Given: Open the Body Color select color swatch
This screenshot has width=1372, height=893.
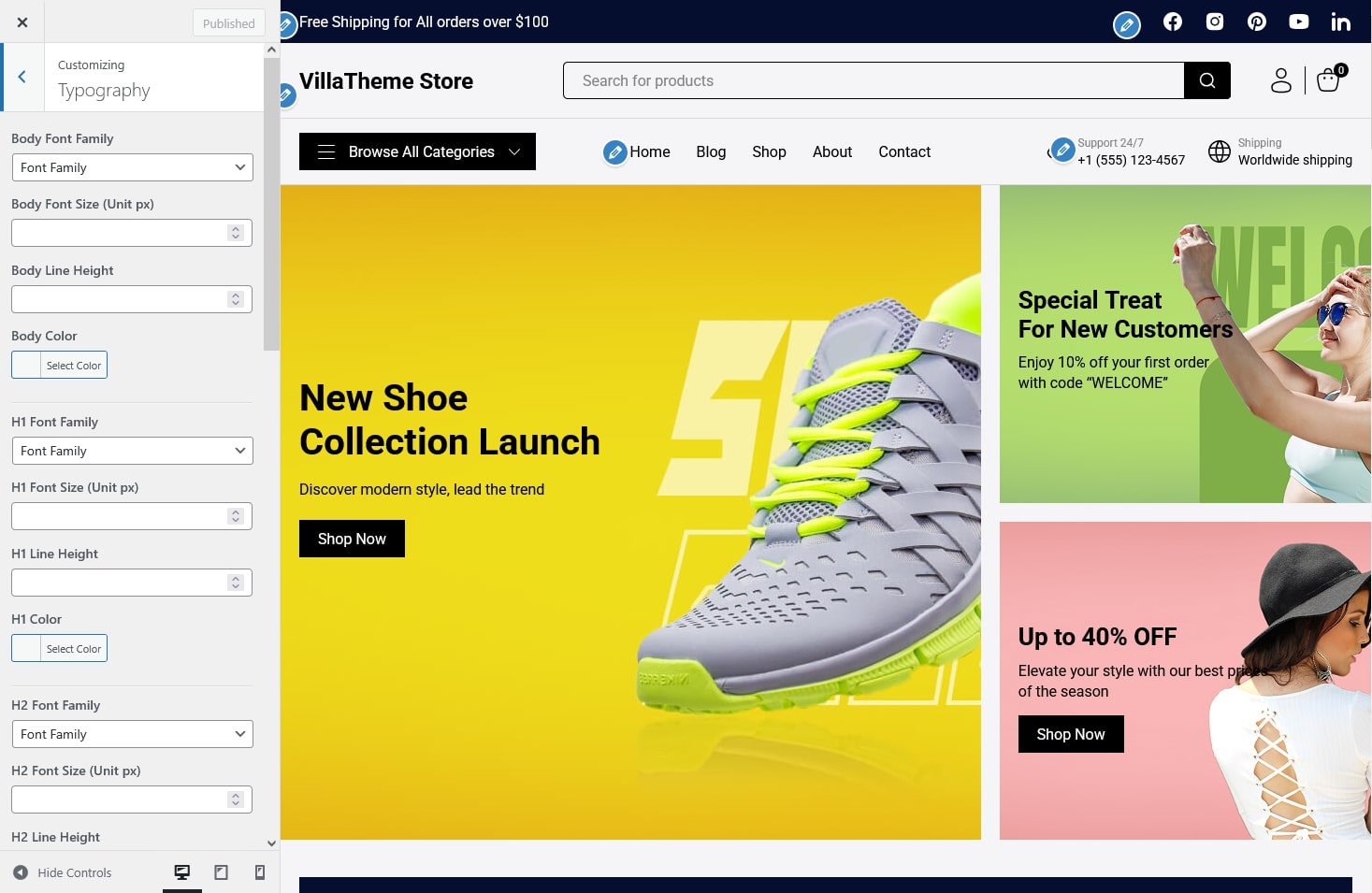Looking at the screenshot, I should (59, 365).
